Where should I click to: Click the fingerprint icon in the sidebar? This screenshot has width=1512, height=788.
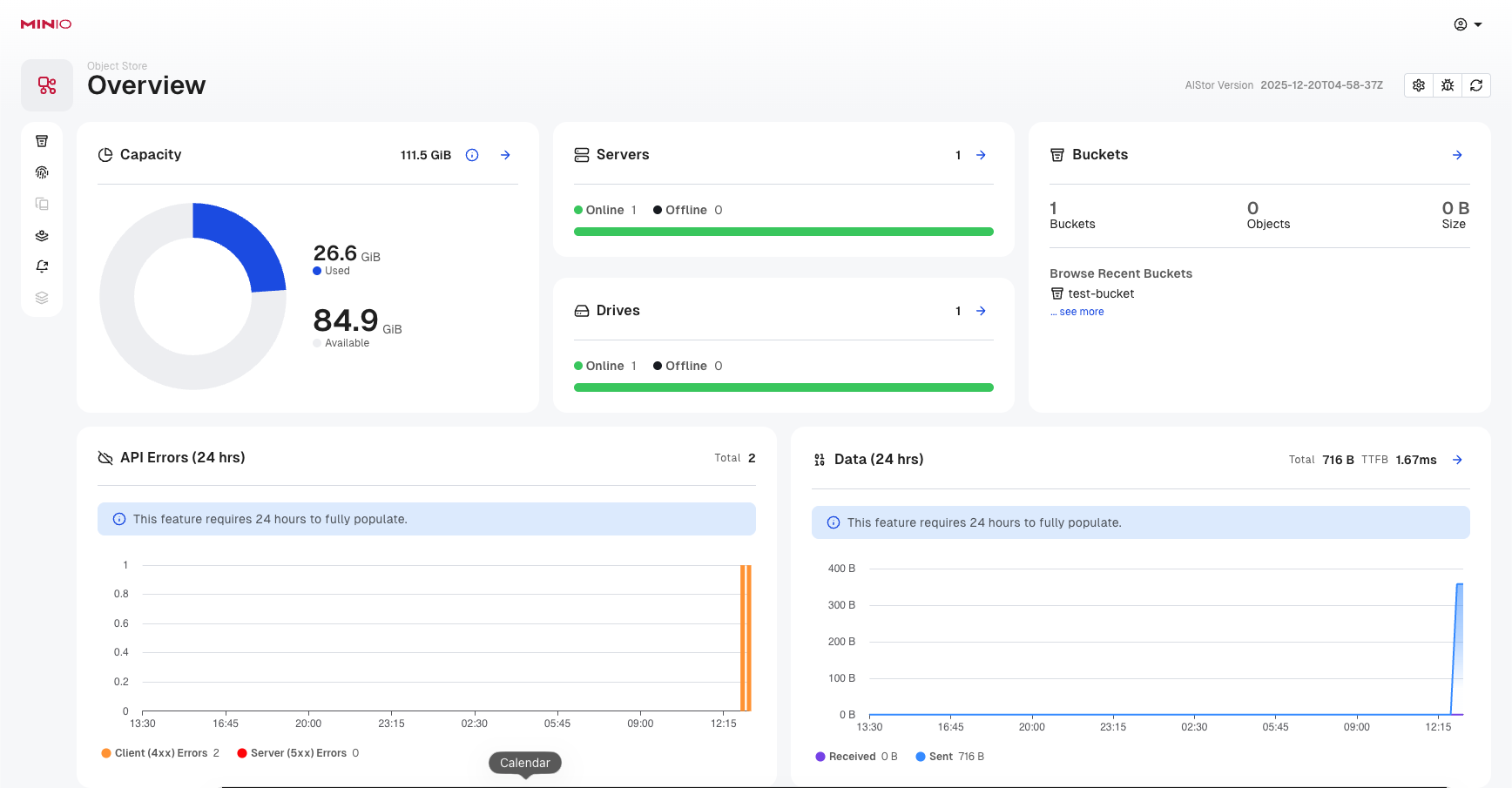pyautogui.click(x=42, y=172)
